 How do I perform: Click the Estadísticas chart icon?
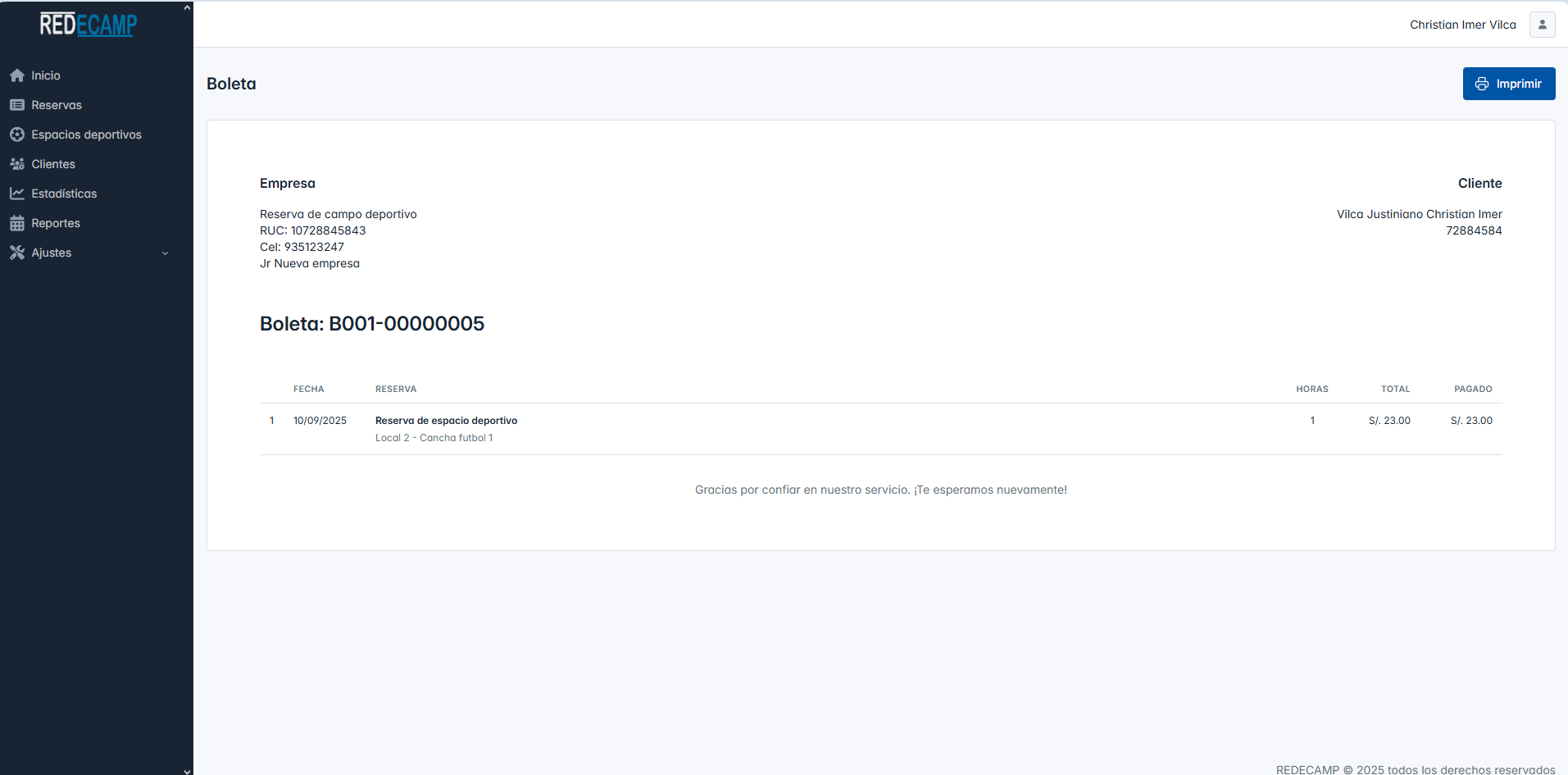tap(17, 194)
